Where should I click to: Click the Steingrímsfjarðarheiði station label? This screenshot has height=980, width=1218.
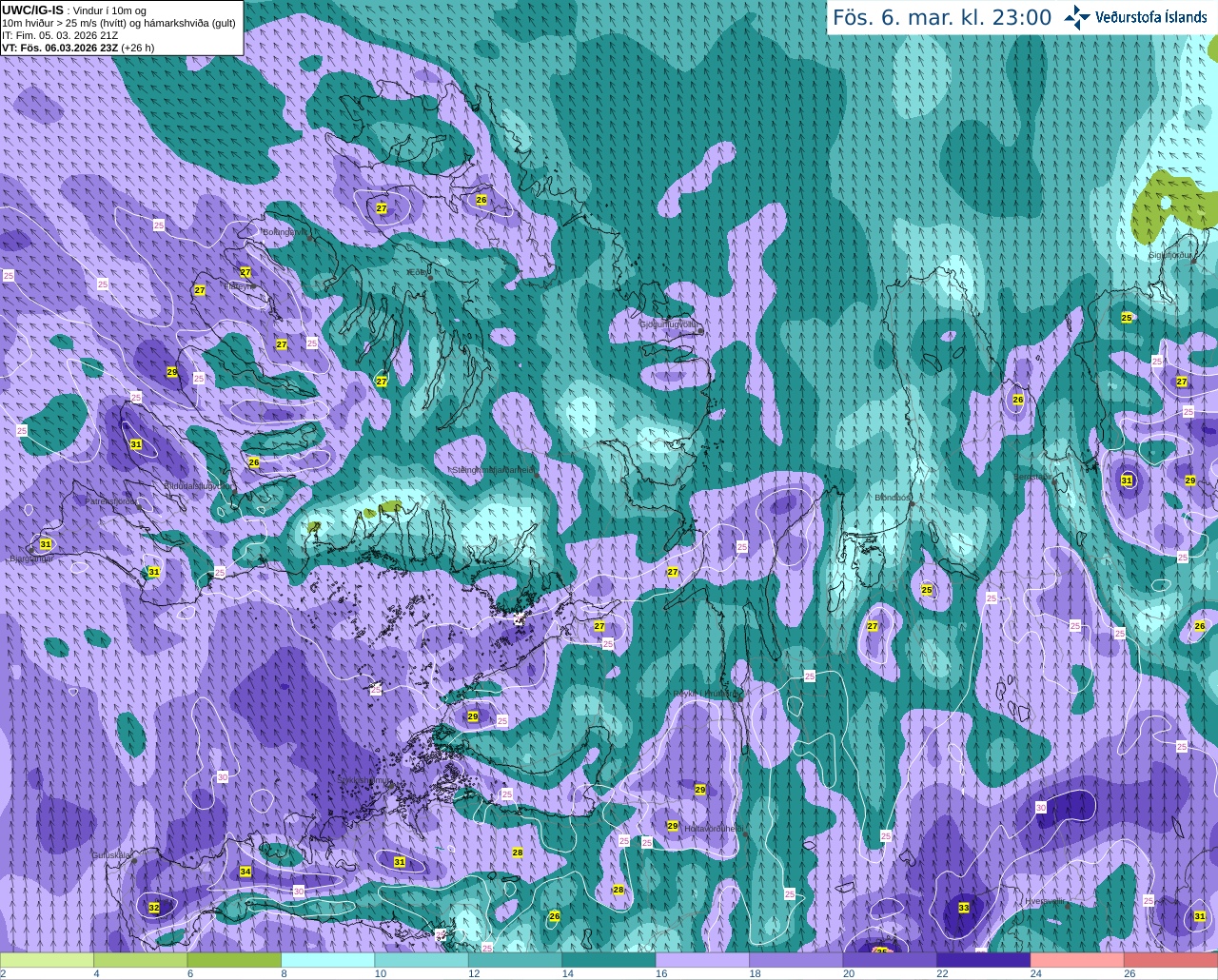click(493, 470)
